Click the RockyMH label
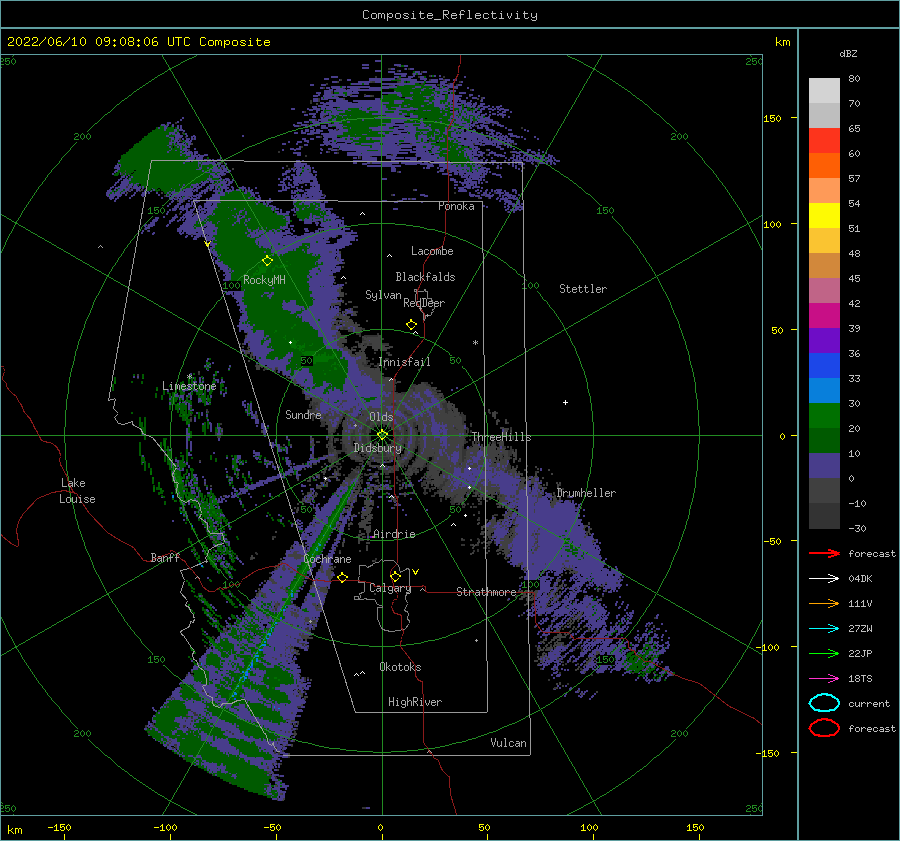The image size is (900, 841). click(264, 280)
